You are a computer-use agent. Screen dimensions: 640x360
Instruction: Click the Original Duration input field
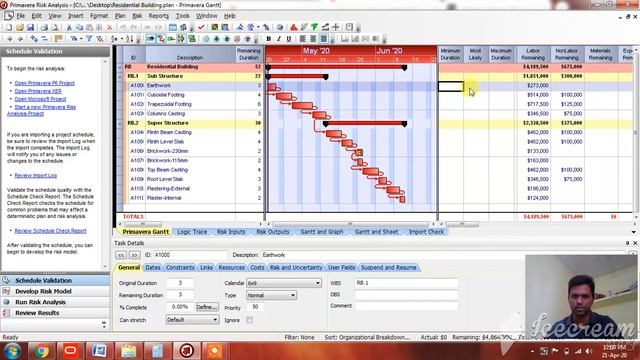tap(180, 283)
